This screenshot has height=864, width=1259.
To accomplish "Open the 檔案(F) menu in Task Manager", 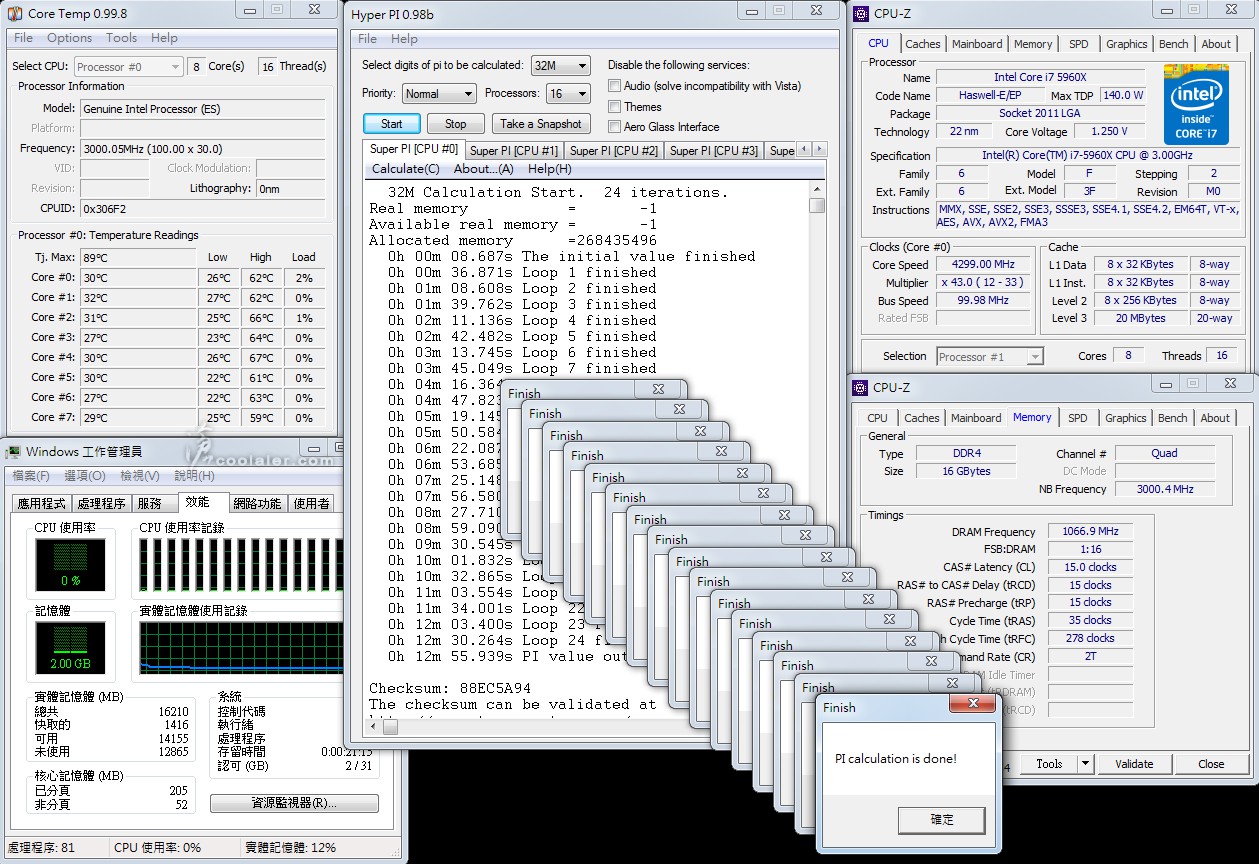I will (x=31, y=476).
